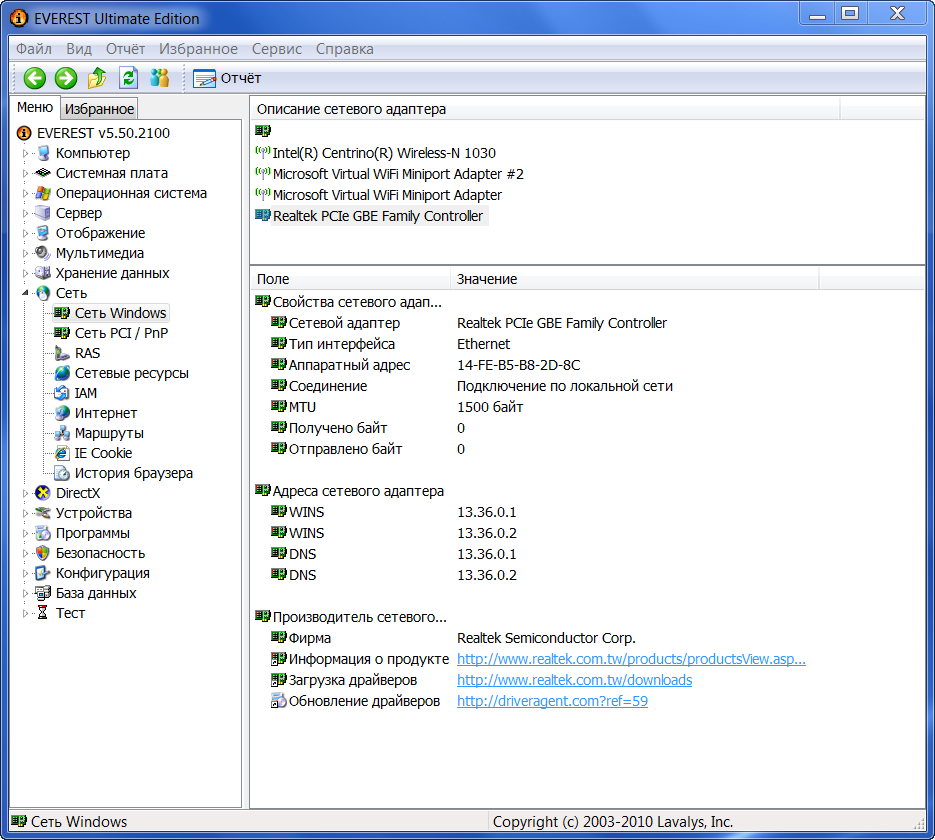Open the Справка menu

click(x=345, y=49)
